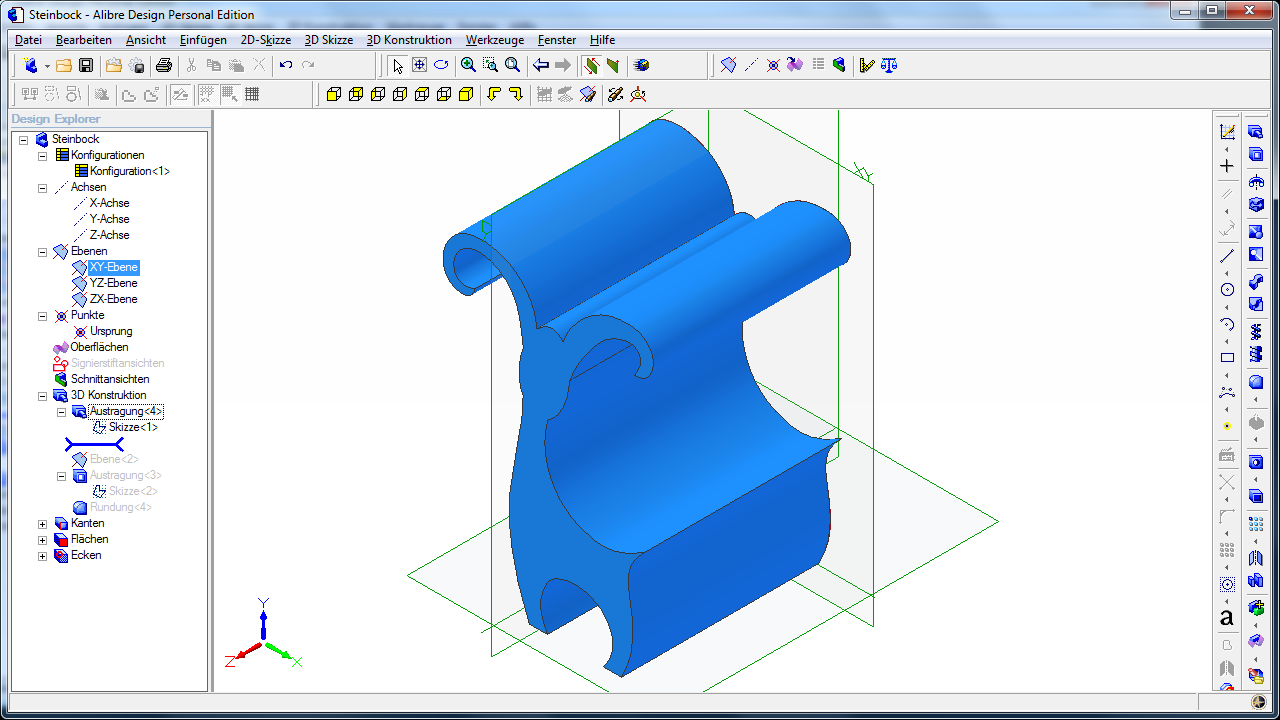Viewport: 1280px width, 720px height.
Task: Select XY-Ebene in the tree
Action: [x=113, y=267]
